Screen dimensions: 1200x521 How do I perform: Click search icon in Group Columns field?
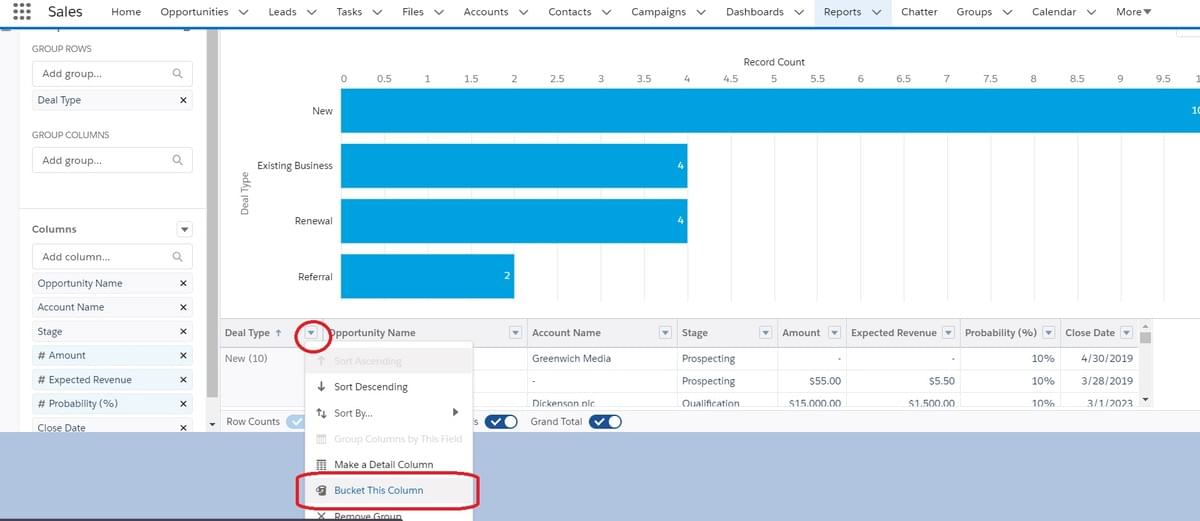(x=177, y=160)
